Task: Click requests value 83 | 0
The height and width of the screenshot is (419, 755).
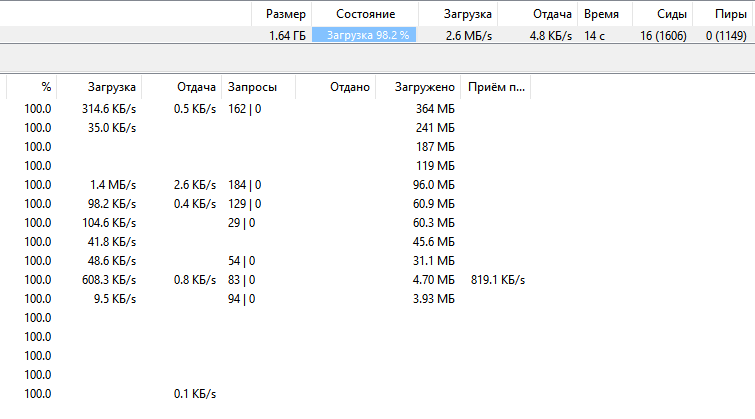Action: pyautogui.click(x=241, y=280)
